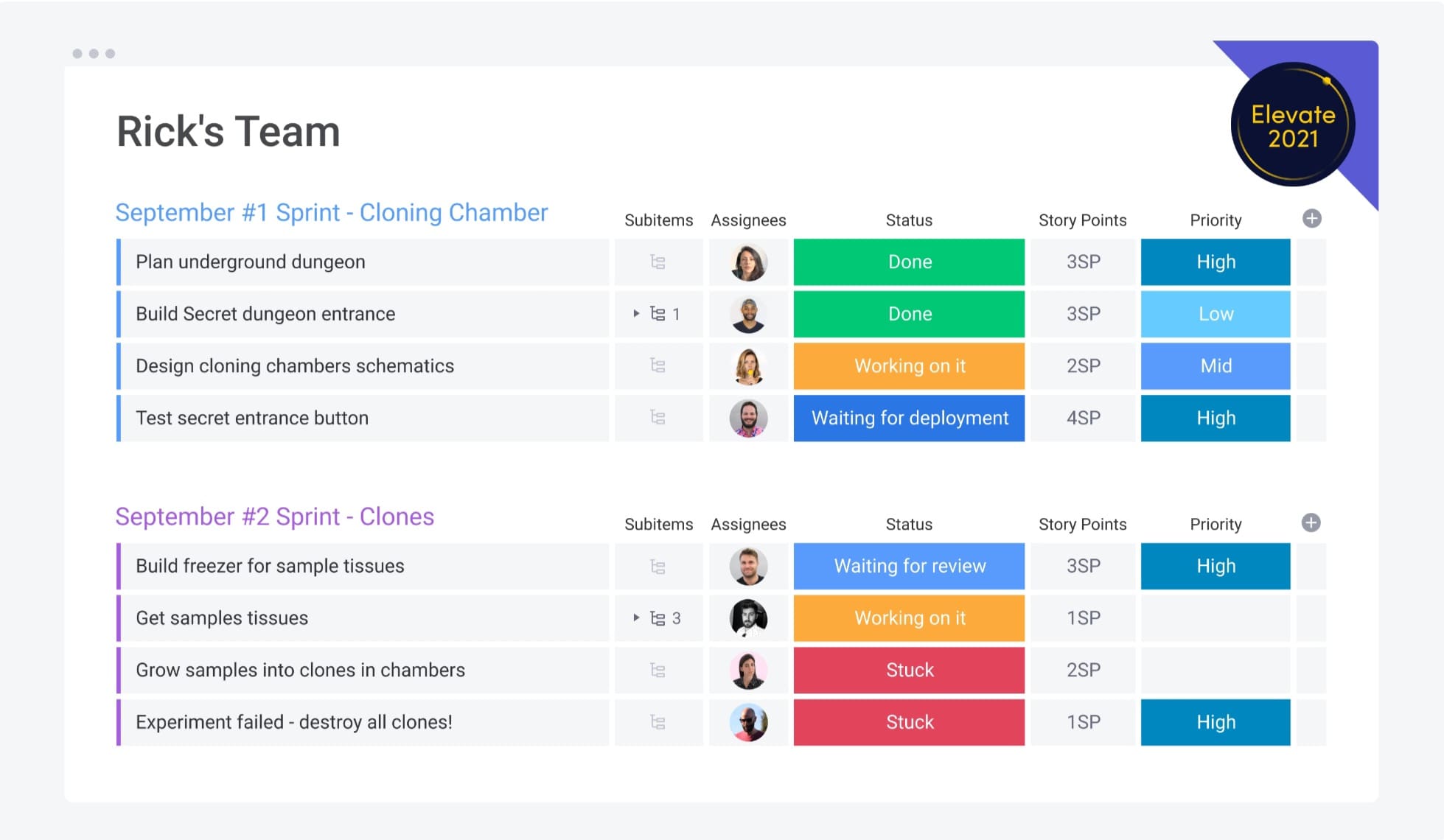1444x840 pixels.
Task: Click the Waiting for deployment status label
Action: 908,418
